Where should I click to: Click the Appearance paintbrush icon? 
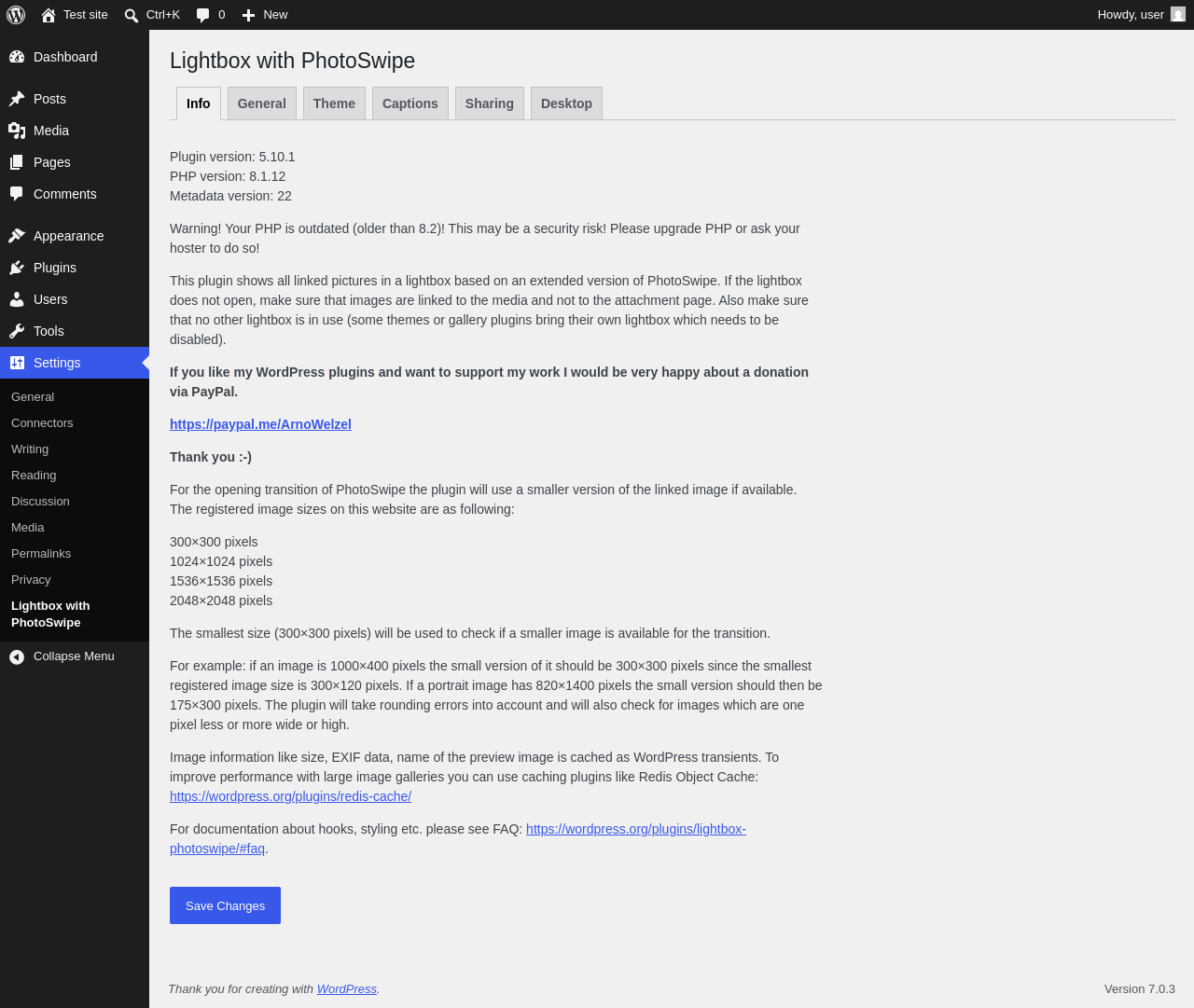(x=17, y=236)
